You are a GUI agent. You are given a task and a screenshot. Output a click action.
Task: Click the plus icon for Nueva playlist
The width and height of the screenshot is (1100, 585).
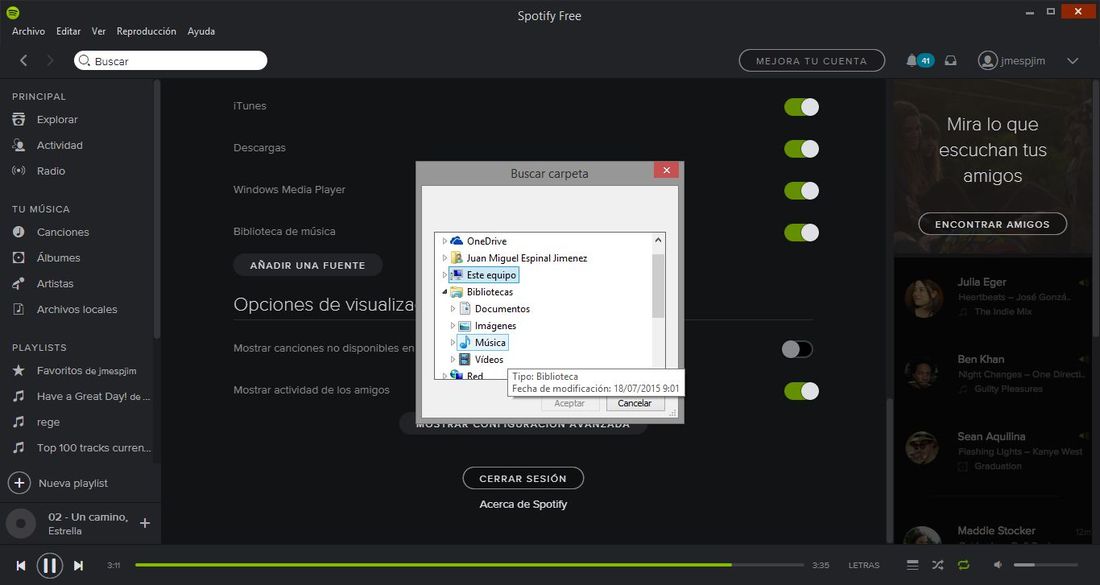[x=19, y=483]
